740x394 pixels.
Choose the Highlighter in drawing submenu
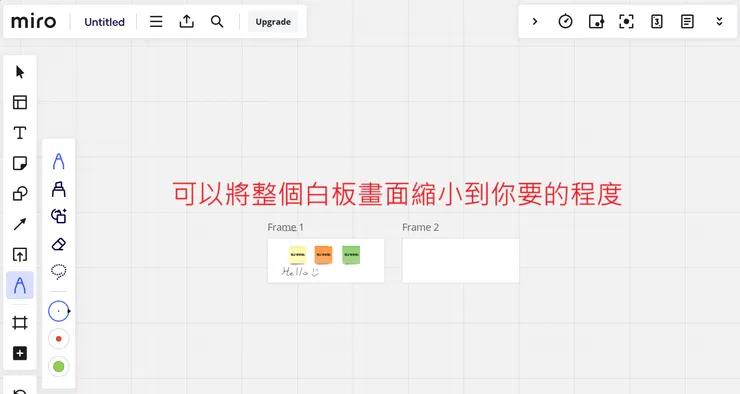pyautogui.click(x=59, y=189)
